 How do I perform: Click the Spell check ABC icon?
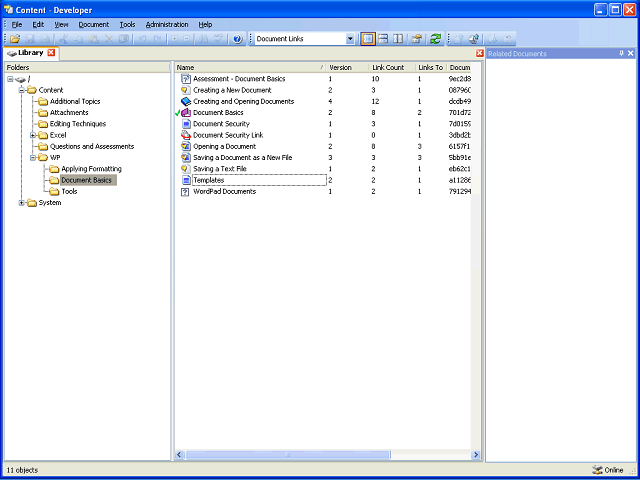click(x=219, y=39)
